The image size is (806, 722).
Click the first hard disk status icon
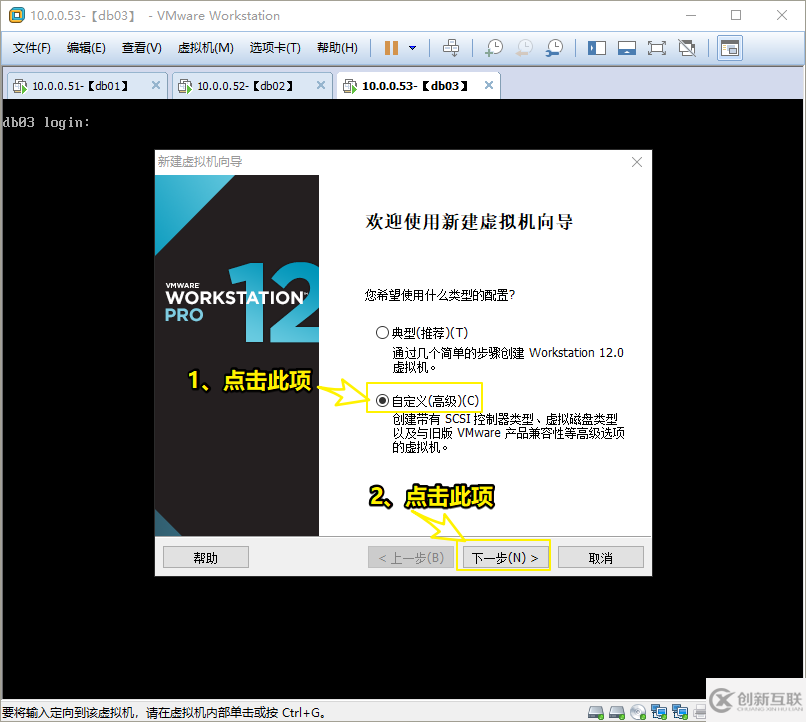click(x=596, y=712)
